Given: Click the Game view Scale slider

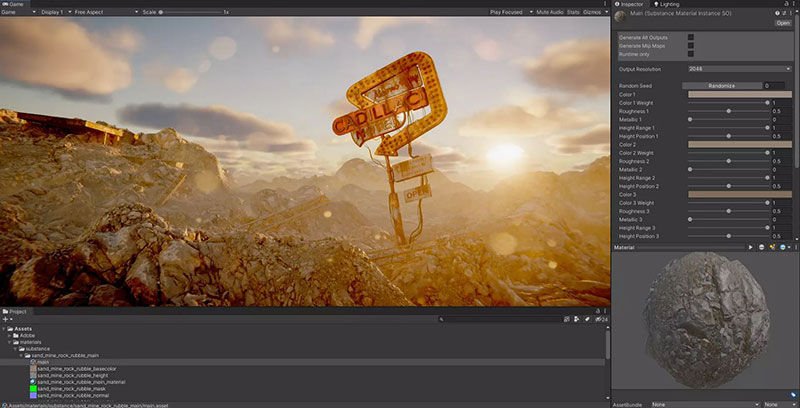Looking at the screenshot, I should 189,12.
